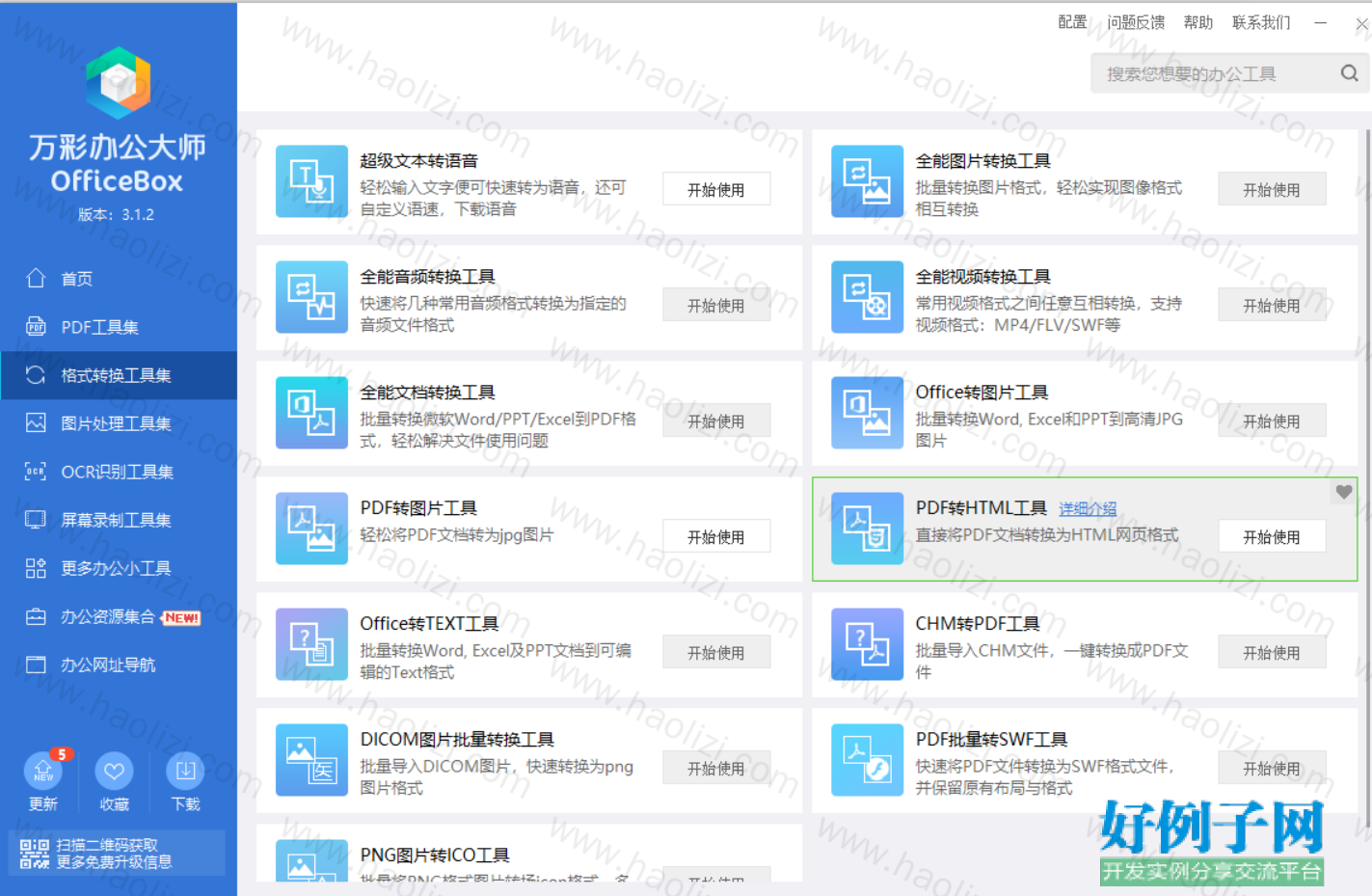Screen dimensions: 1372x896
Task: Click the 配置 settings link
Action: (x=1072, y=22)
